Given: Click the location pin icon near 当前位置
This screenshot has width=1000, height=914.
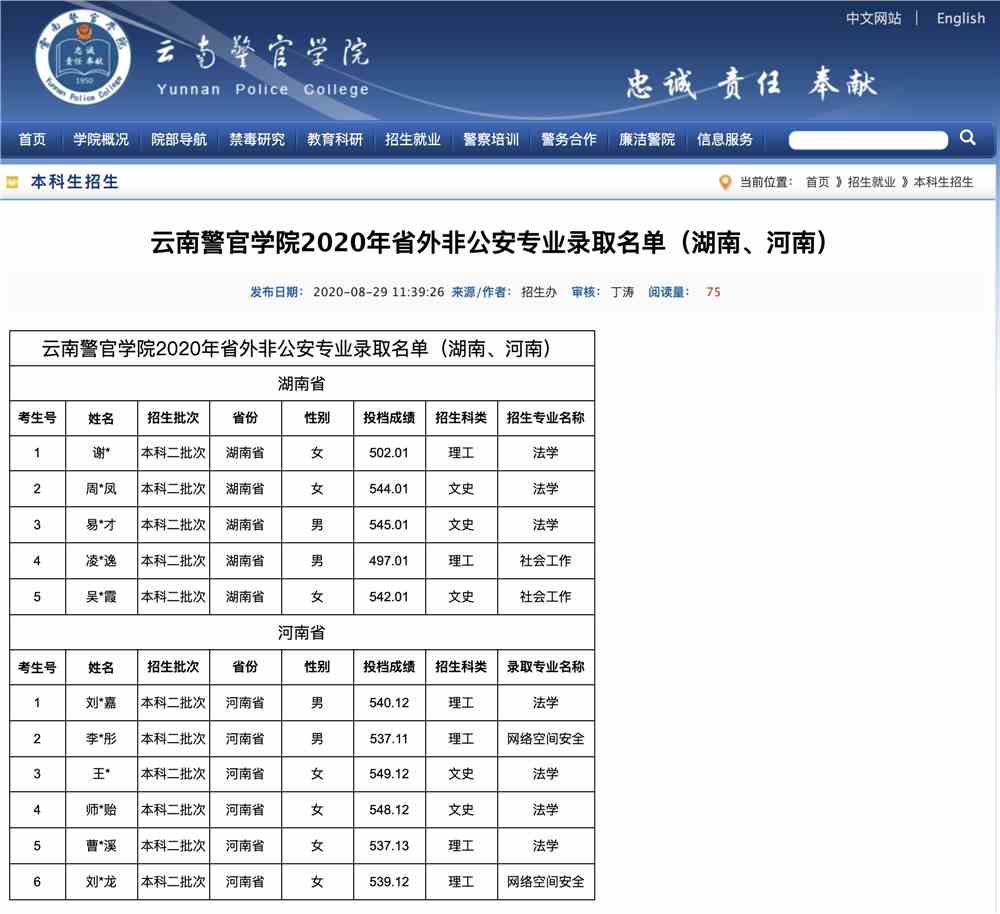Looking at the screenshot, I should [x=724, y=182].
